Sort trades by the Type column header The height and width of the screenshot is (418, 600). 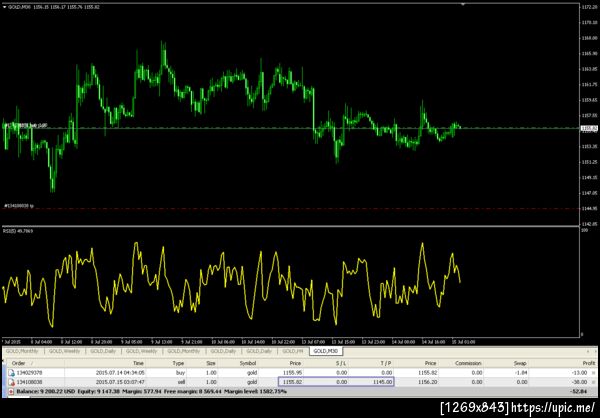(x=178, y=363)
